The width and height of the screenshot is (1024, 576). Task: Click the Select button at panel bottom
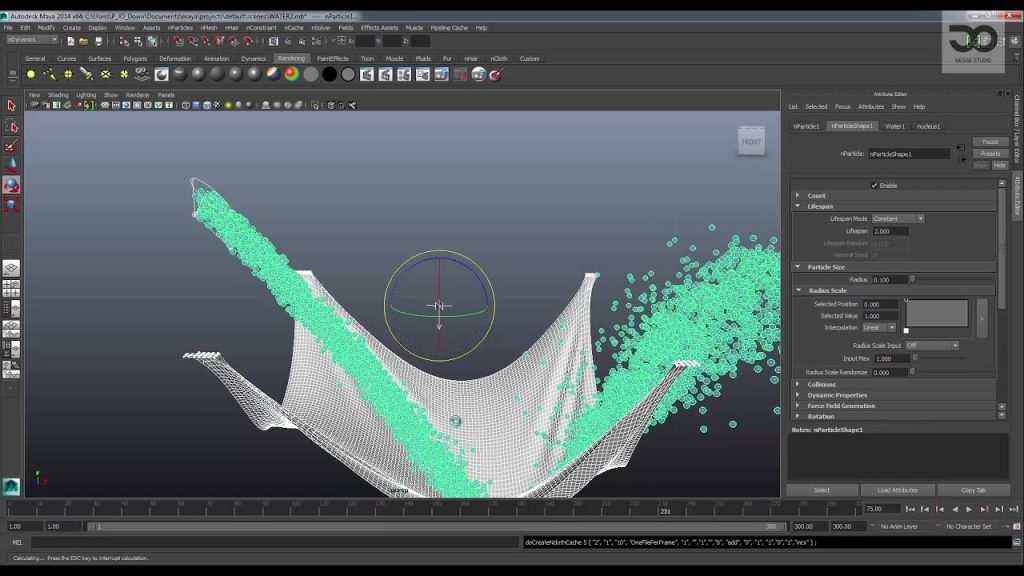[822, 490]
